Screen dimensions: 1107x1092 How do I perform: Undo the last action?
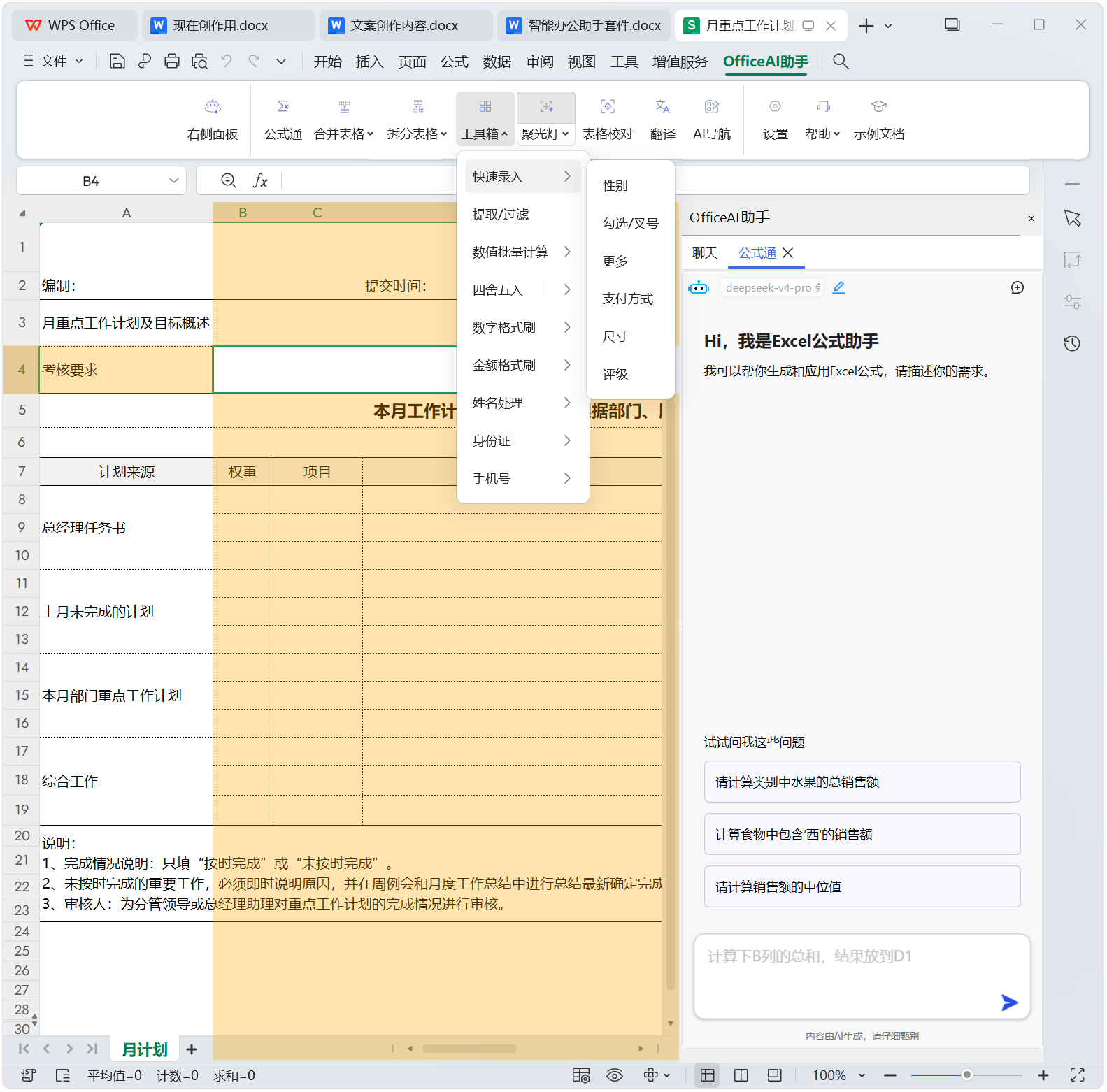pos(227,62)
